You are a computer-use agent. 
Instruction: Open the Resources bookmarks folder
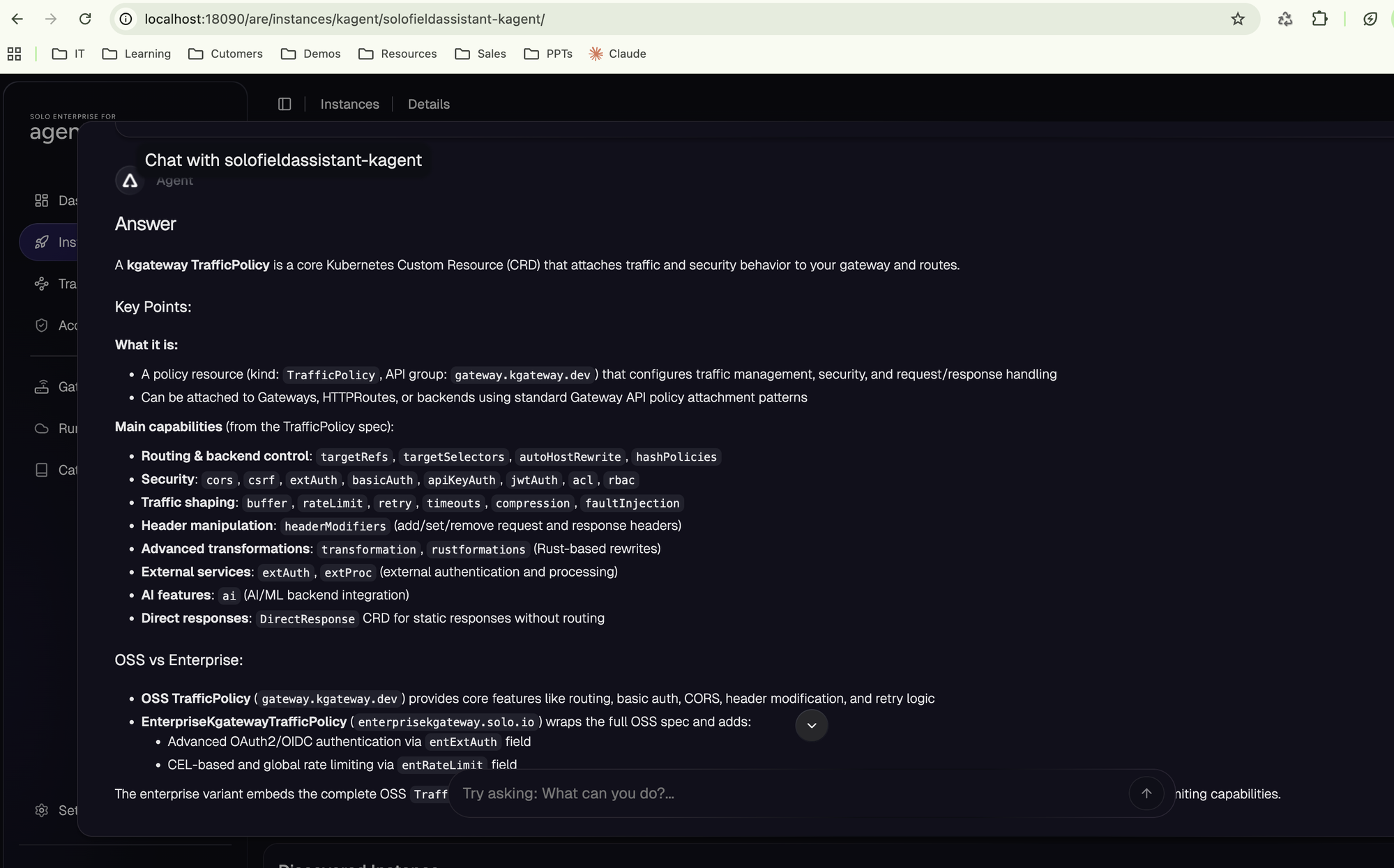point(397,54)
